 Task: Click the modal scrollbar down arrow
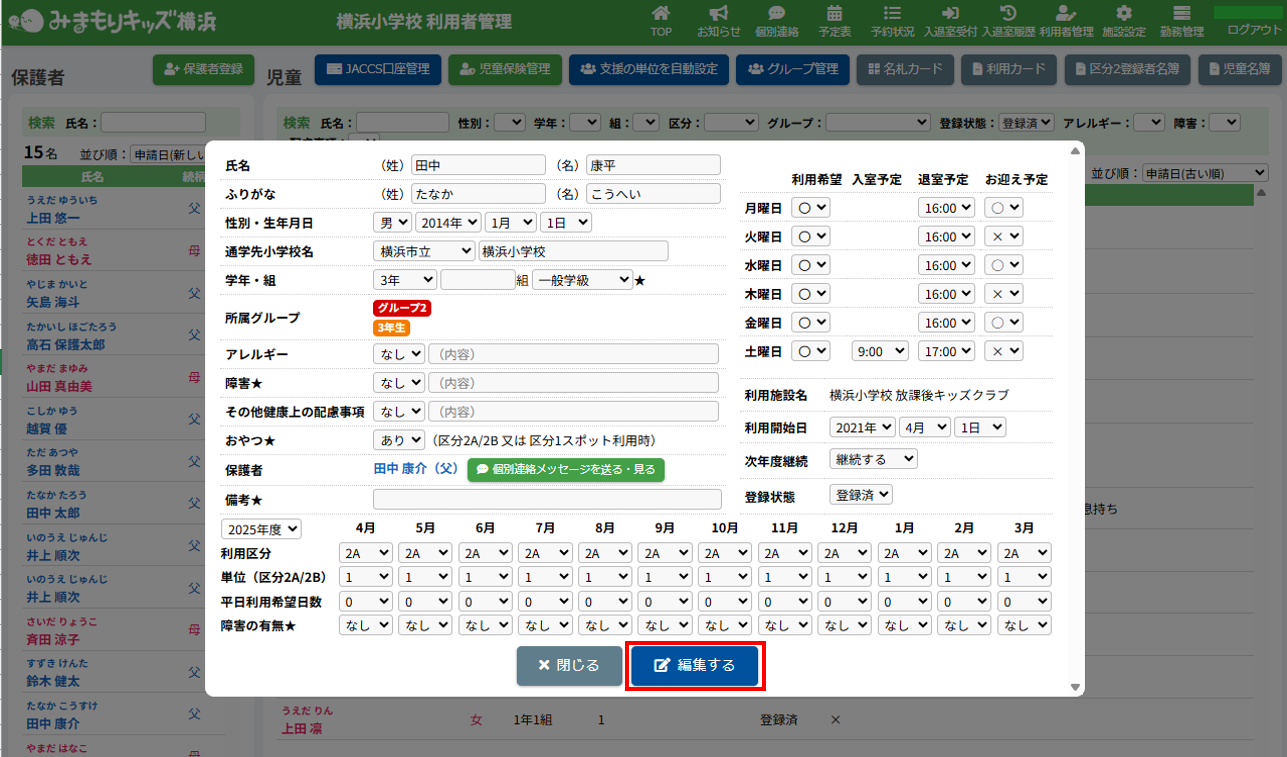(1076, 688)
